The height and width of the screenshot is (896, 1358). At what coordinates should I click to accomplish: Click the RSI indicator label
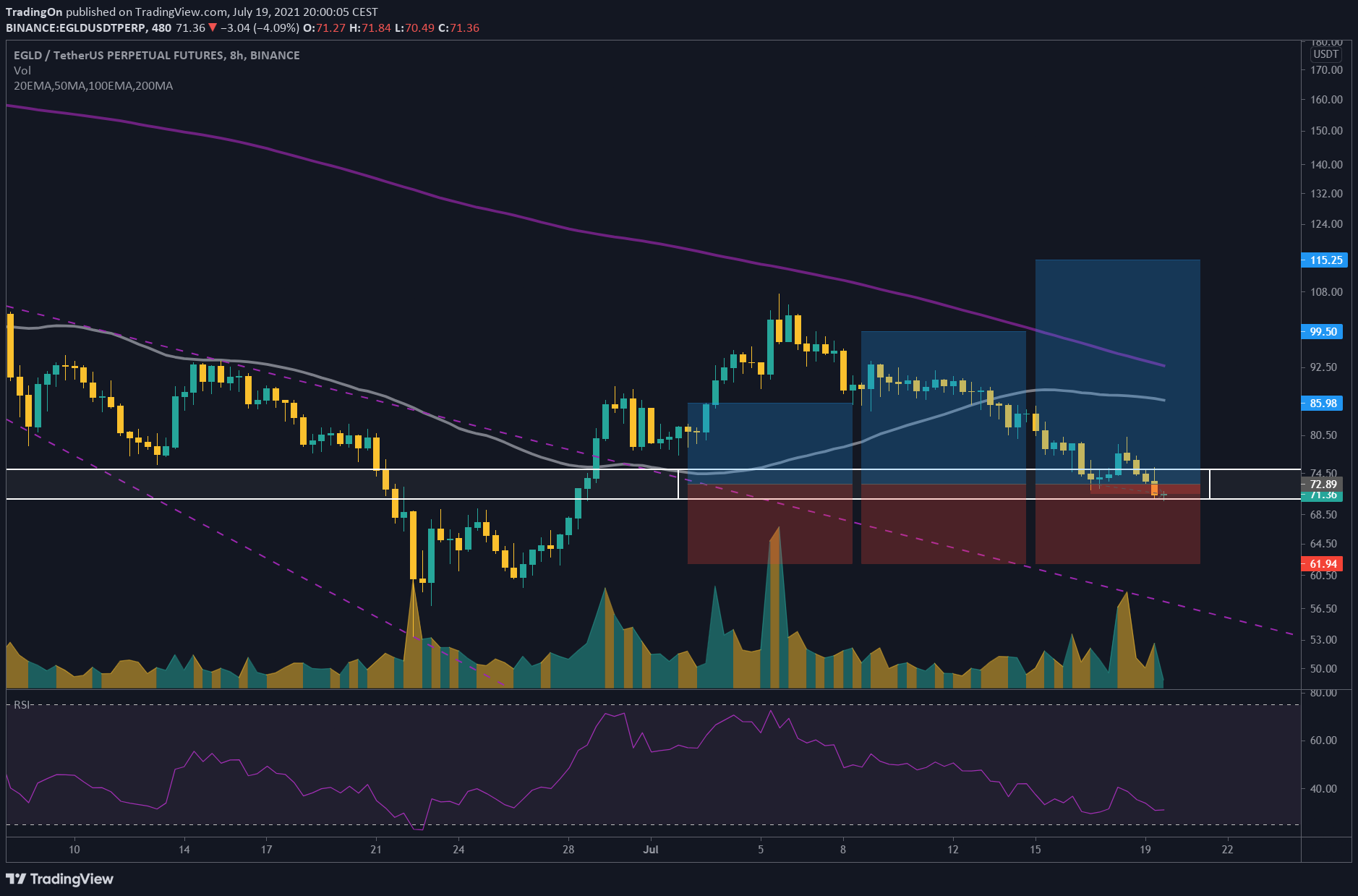point(22,704)
